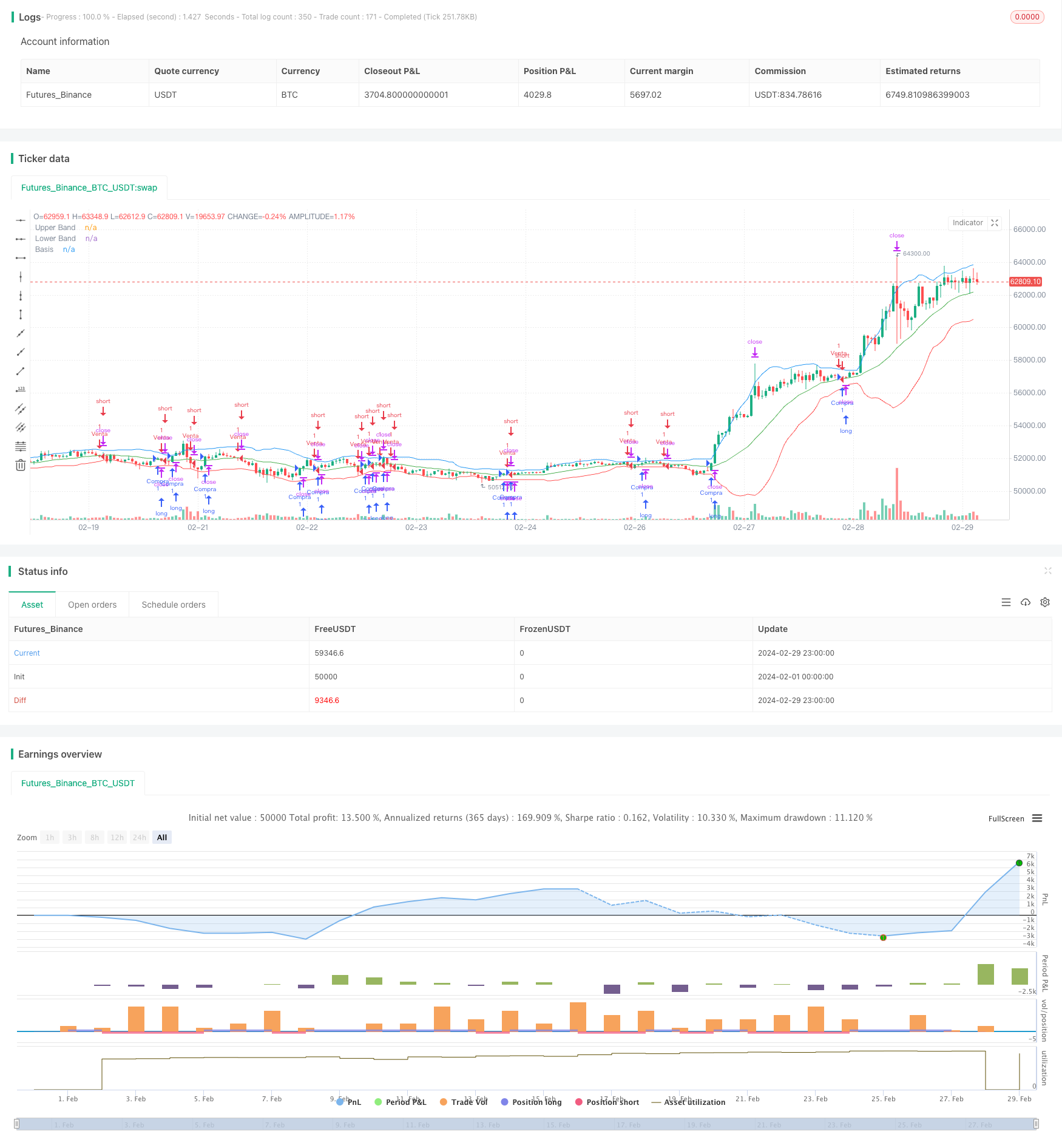Switch to the Open orders tab
Screen dimensions: 1062x1148
pyautogui.click(x=92, y=605)
